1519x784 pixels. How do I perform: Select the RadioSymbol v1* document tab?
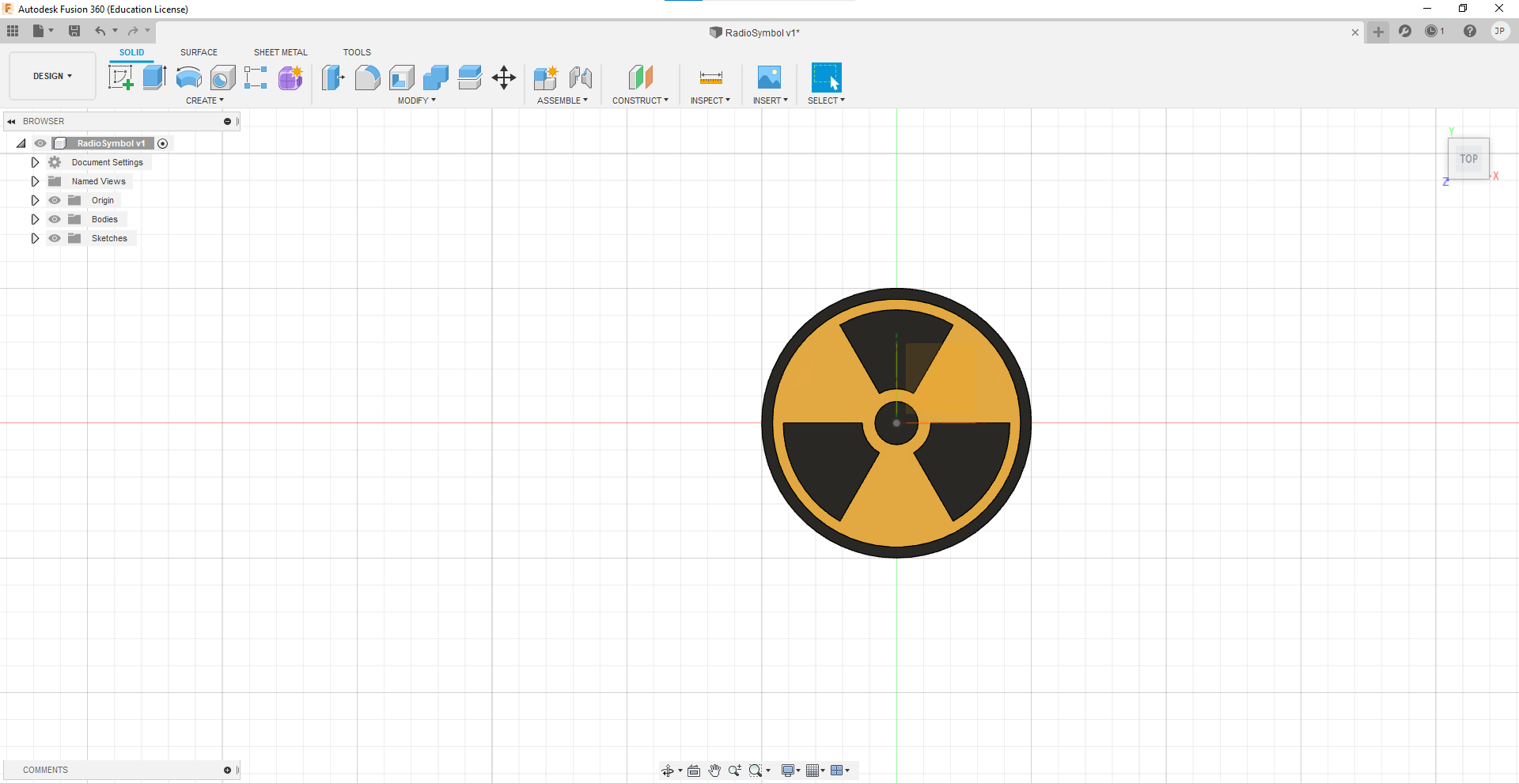coord(756,32)
